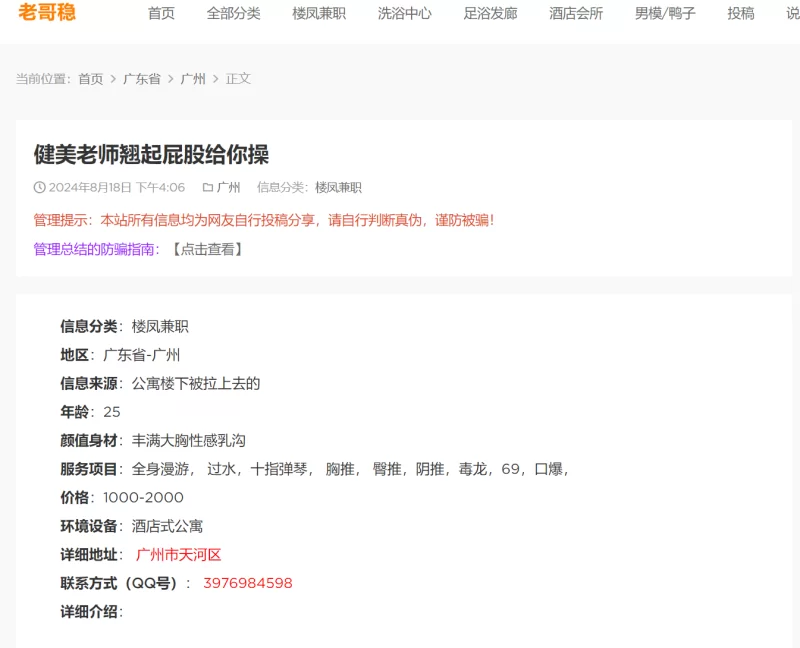Open the 【点击查看】 anti-scam guide link
800x648 pixels.
tap(206, 249)
